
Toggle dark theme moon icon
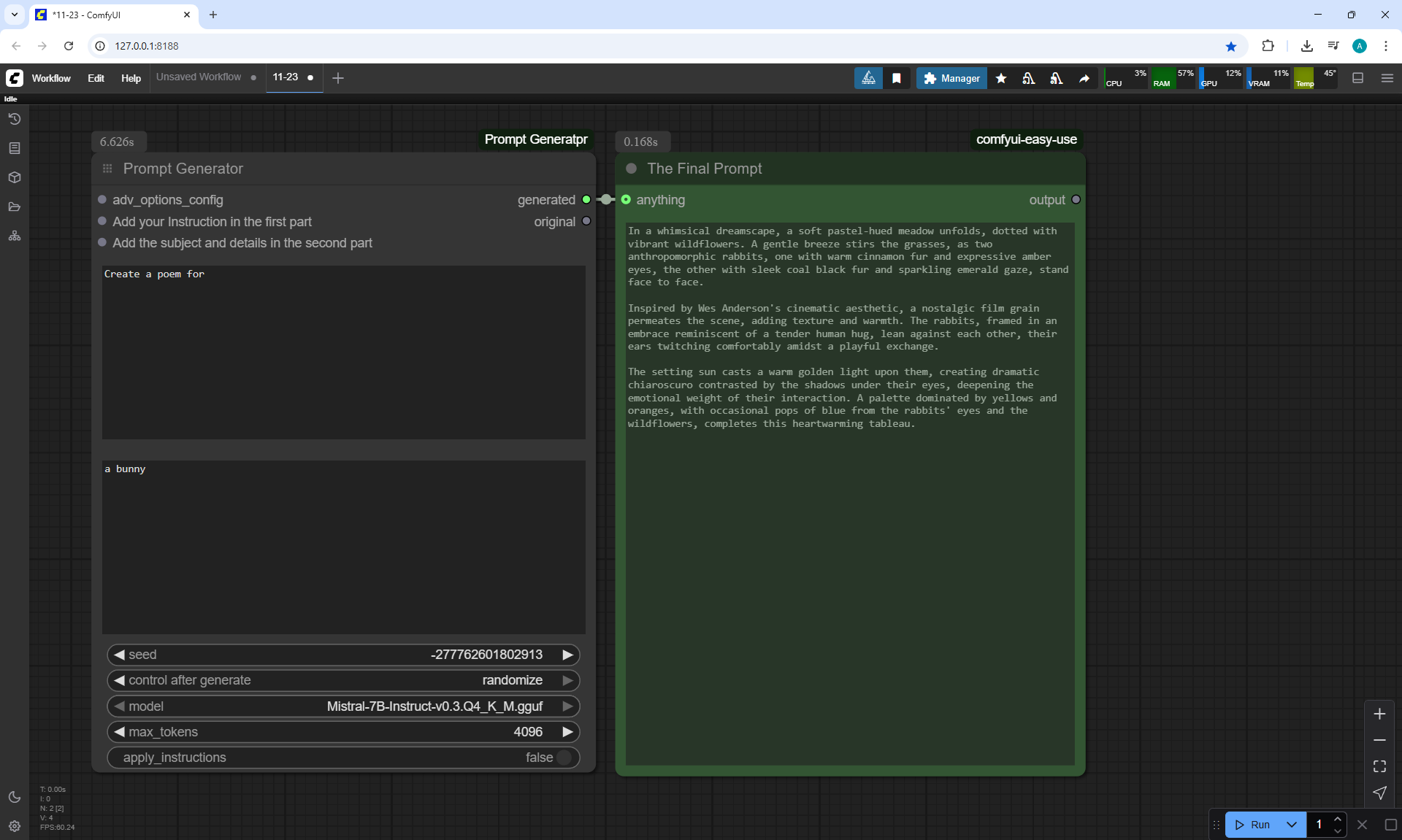pos(14,797)
